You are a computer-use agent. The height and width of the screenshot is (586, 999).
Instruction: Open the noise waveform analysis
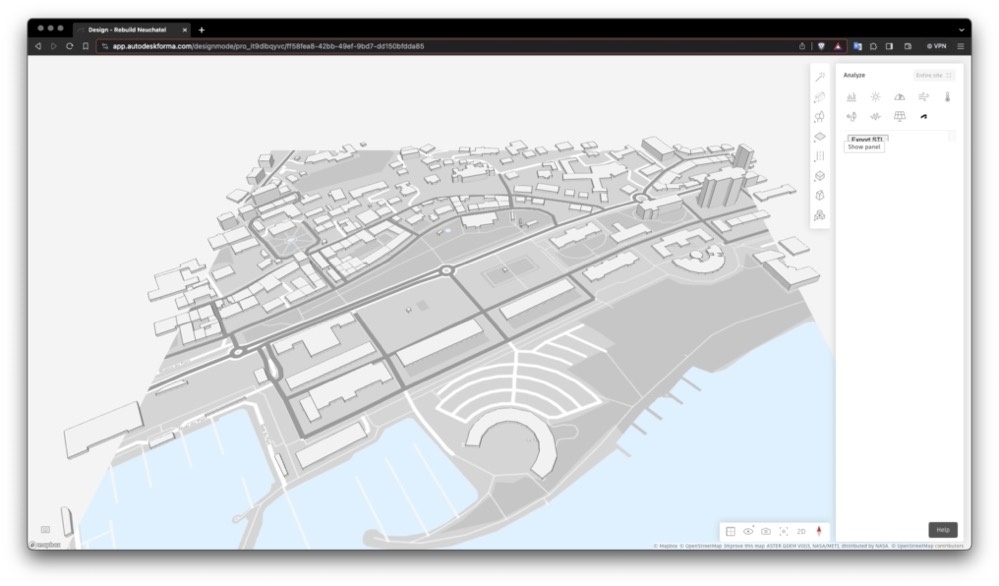(x=875, y=116)
